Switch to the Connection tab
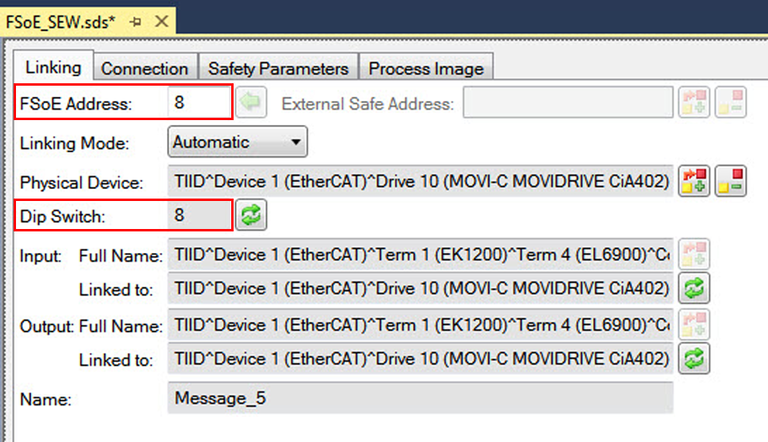This screenshot has height=442, width=768. (x=145, y=68)
